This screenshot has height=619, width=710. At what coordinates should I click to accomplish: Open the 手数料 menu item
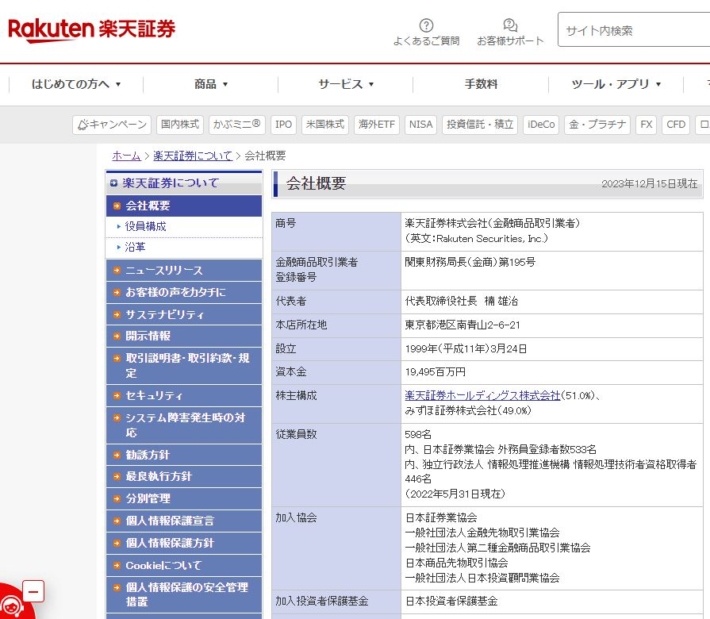click(481, 84)
